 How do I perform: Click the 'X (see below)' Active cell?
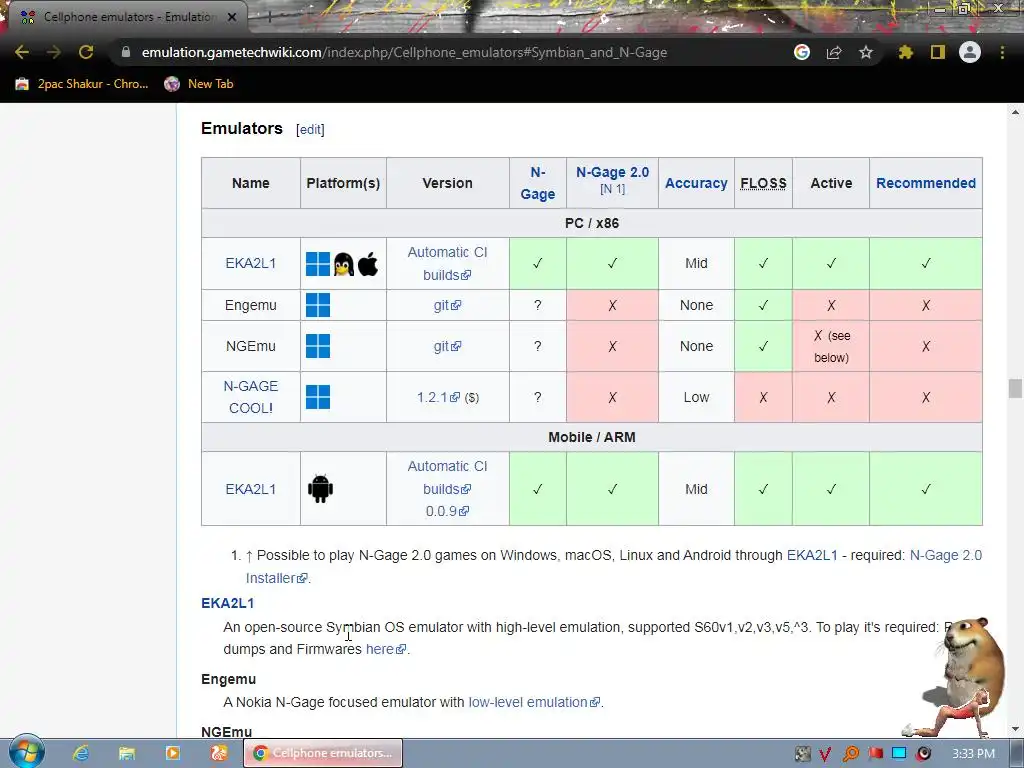tap(831, 346)
